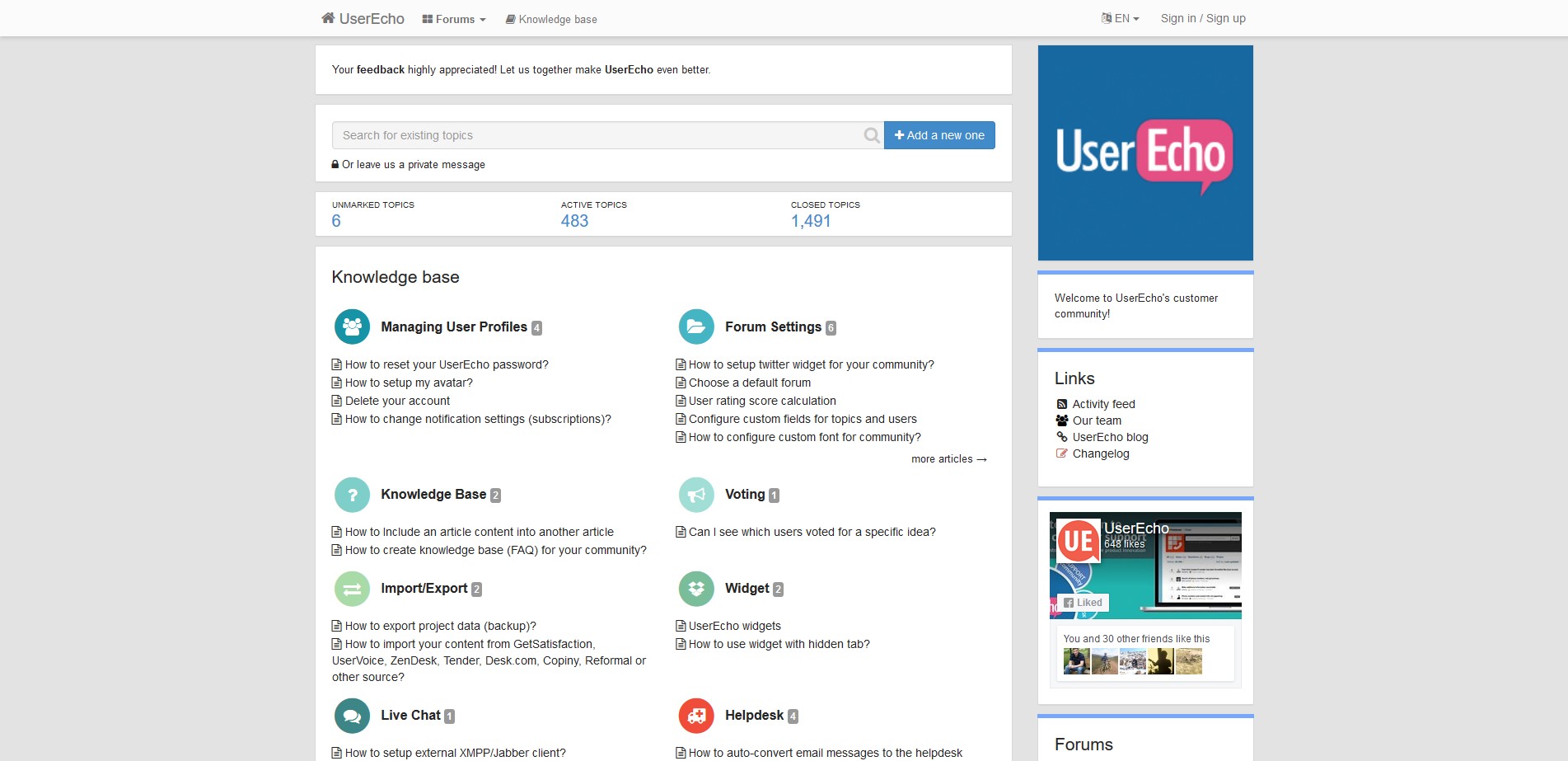
Task: Open How to create knowledge base (FAQ) article
Action: pos(496,550)
